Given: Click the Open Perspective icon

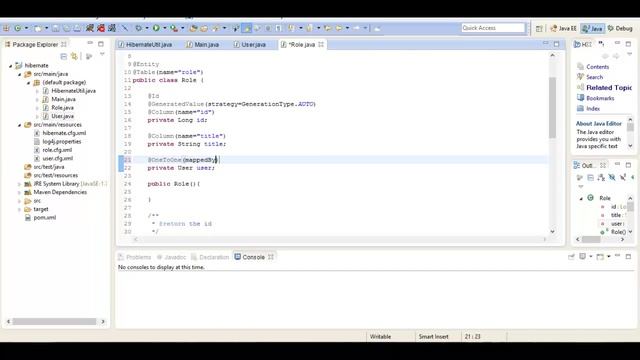Looking at the screenshot, I should click(x=539, y=29).
